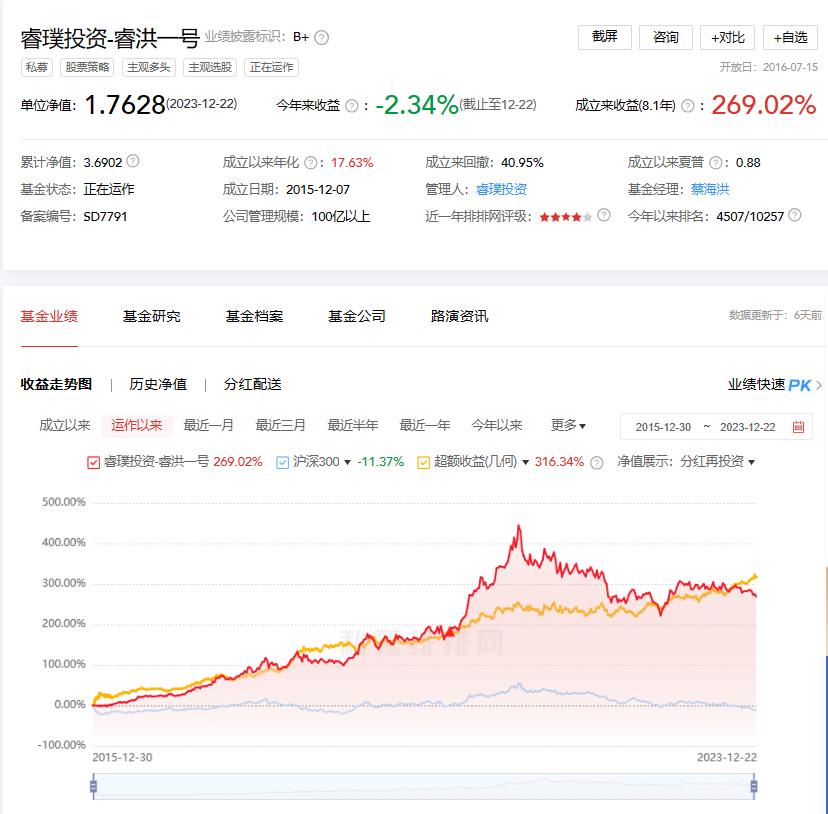
Task: Click the end date 2023-12-22 field
Action: click(747, 427)
